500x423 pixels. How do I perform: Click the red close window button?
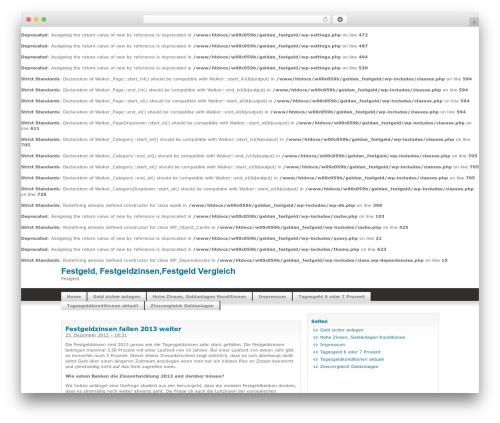(29, 20)
